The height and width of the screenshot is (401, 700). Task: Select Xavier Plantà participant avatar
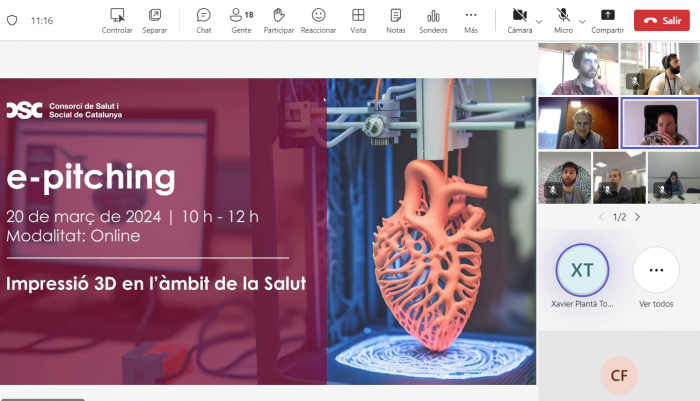(581, 270)
